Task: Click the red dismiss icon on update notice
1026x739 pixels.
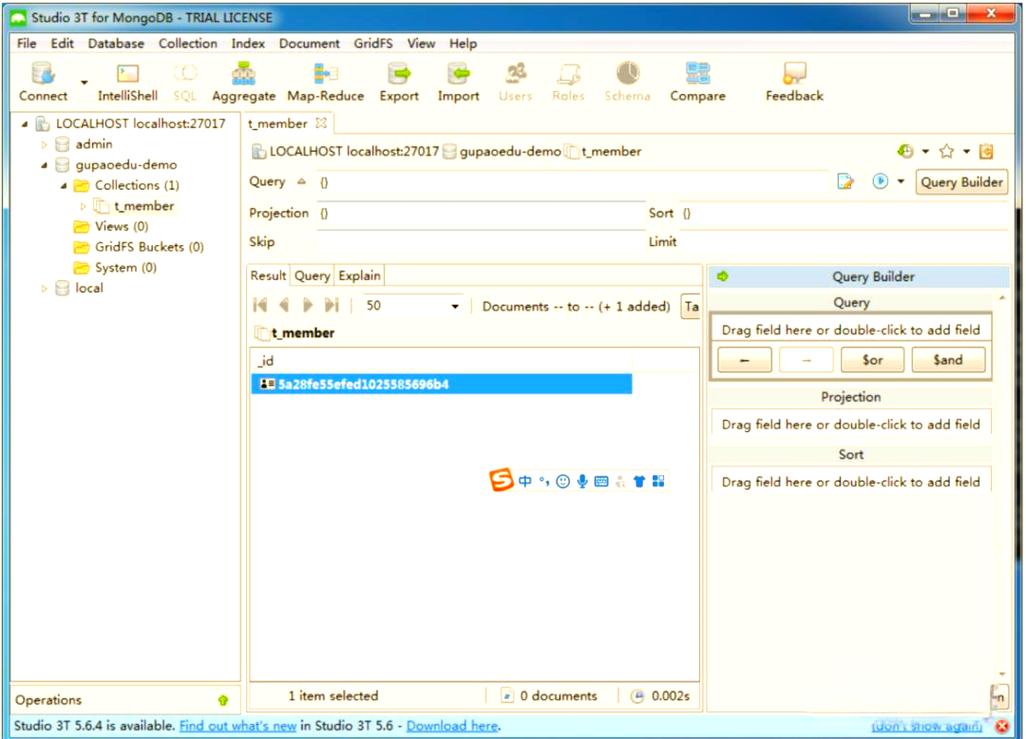Action: click(x=1002, y=726)
